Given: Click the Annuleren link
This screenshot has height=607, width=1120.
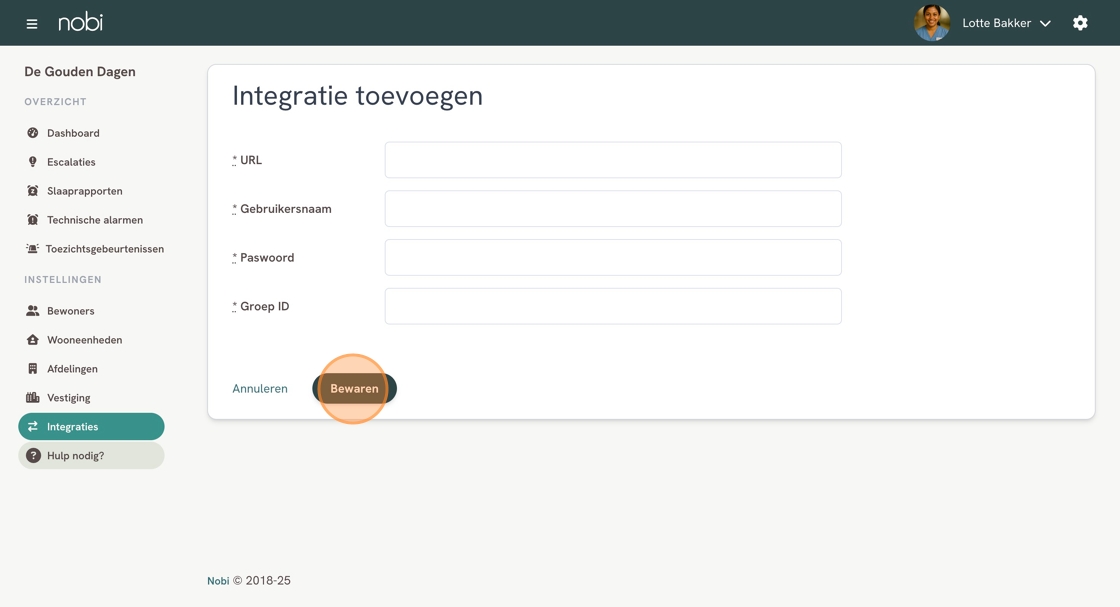Looking at the screenshot, I should 260,389.
